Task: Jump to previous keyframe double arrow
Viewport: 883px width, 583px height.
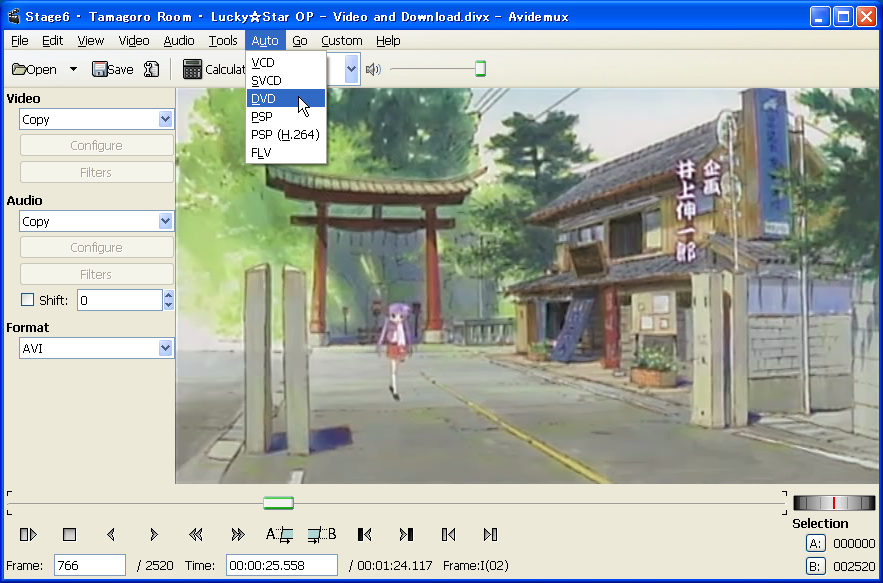Action: click(195, 534)
